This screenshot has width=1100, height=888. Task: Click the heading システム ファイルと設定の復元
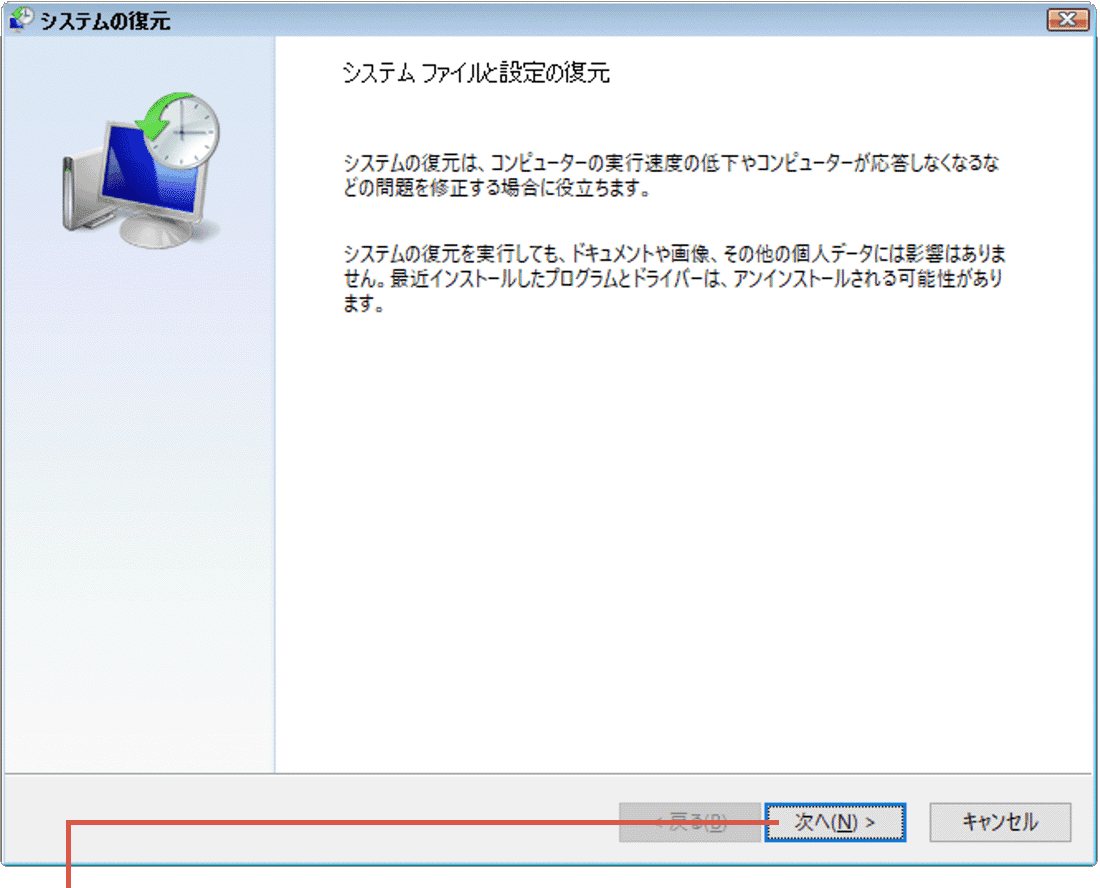(x=476, y=73)
